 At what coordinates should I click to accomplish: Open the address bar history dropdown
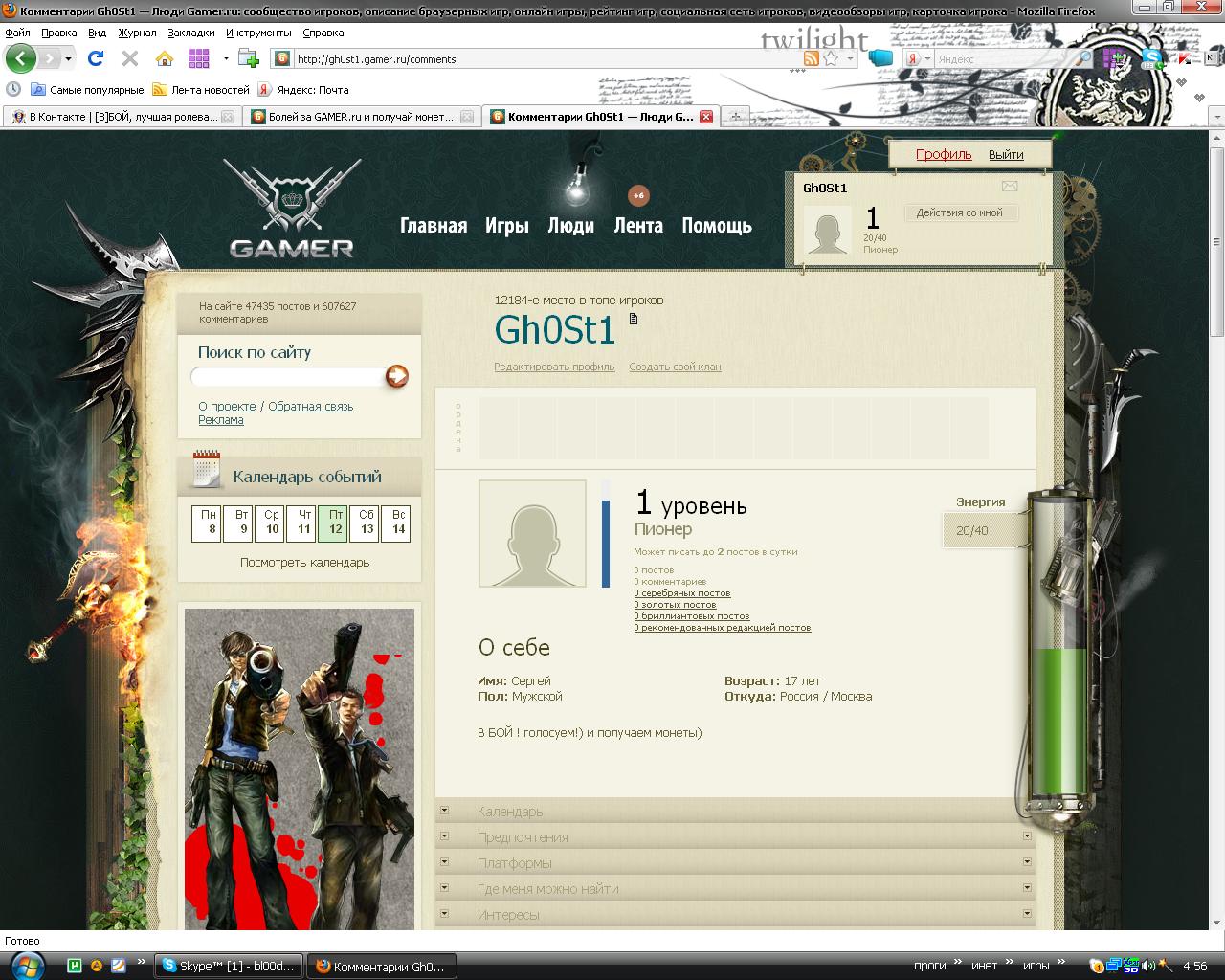[850, 58]
